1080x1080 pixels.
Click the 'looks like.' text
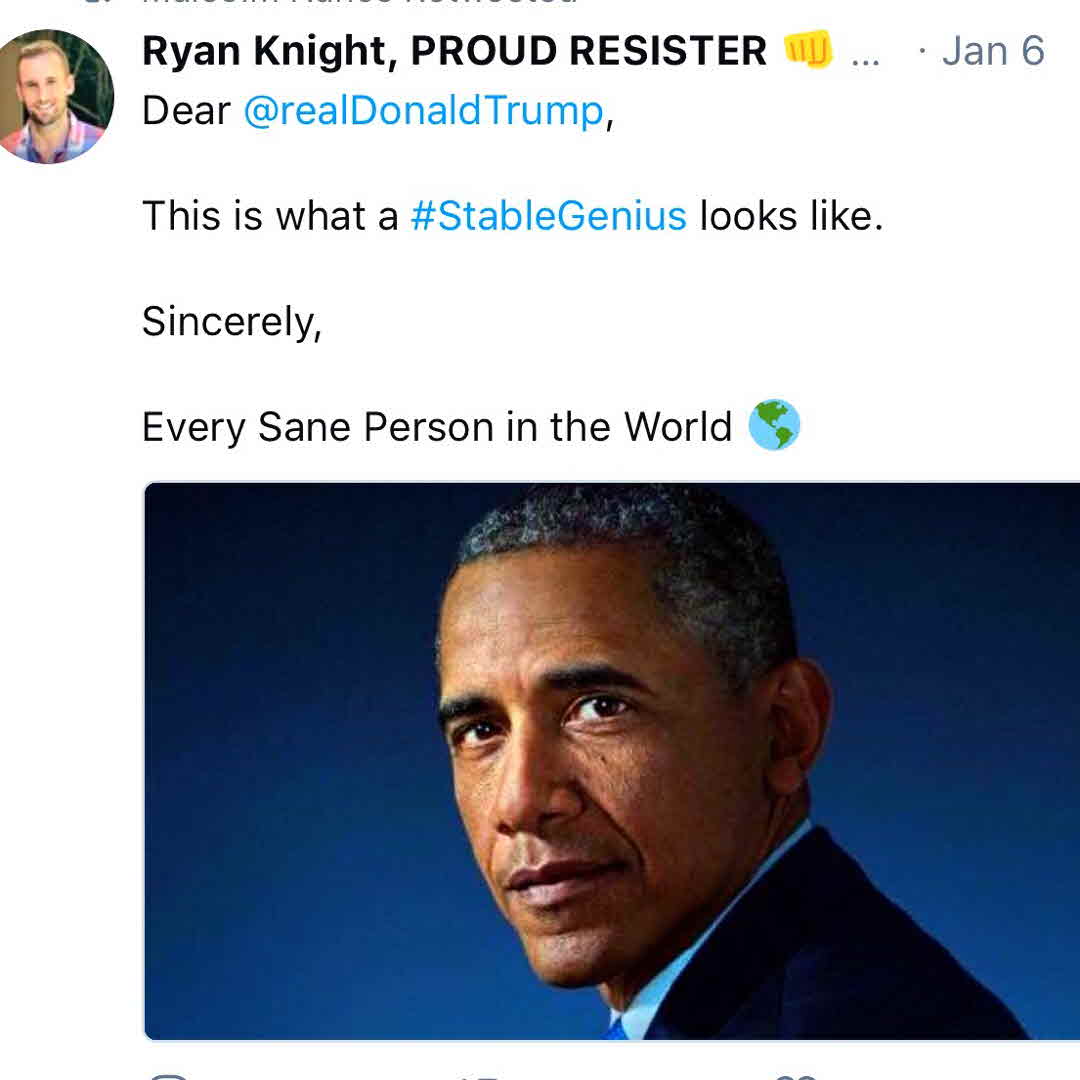coord(790,215)
